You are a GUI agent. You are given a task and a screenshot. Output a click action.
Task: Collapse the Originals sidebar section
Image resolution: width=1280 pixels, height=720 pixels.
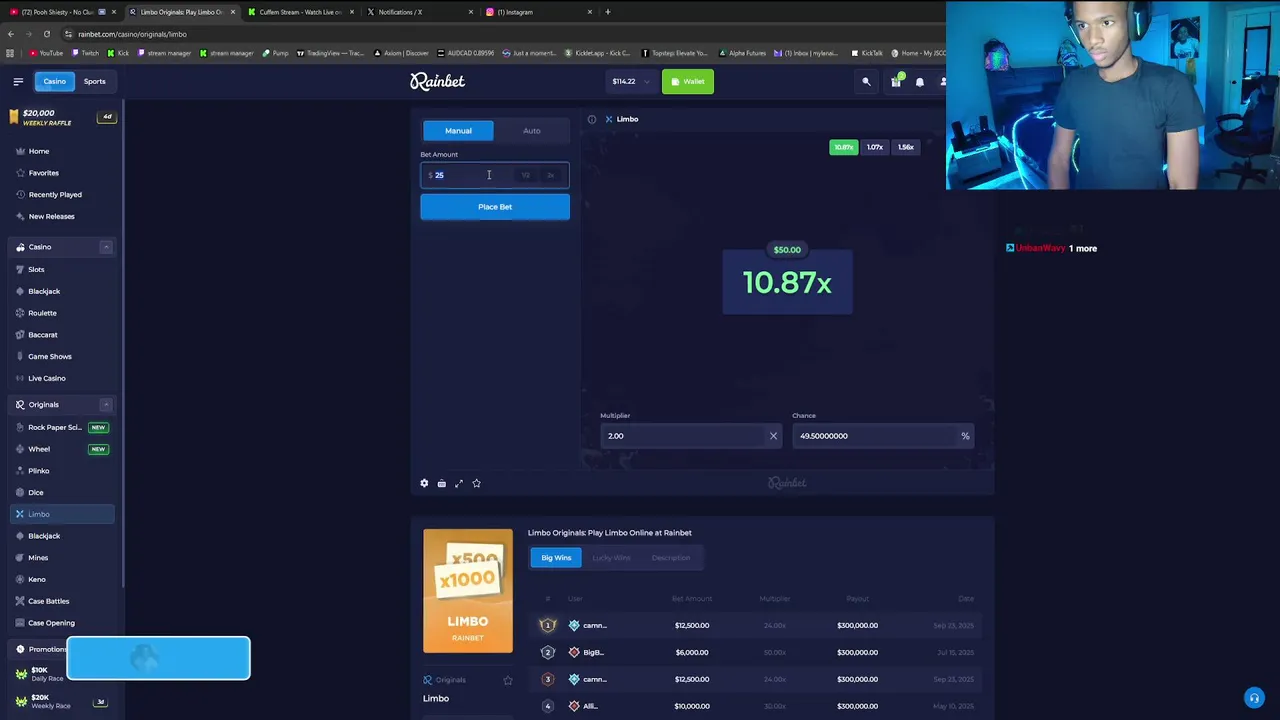point(105,405)
